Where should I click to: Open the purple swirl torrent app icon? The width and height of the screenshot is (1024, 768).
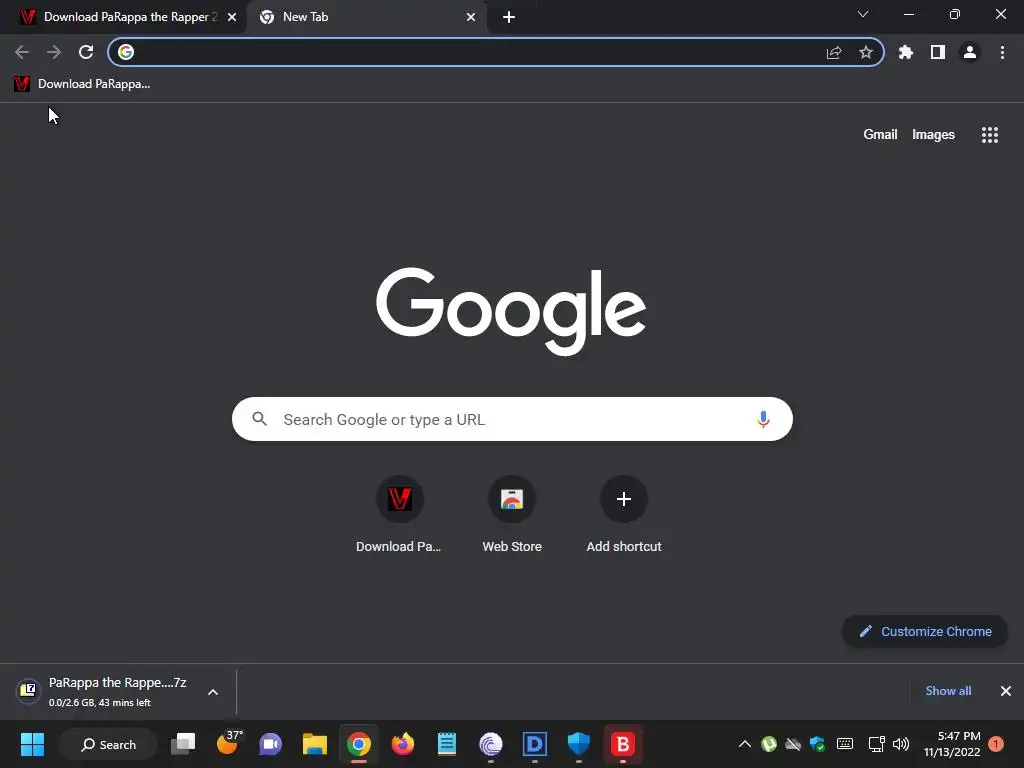[x=490, y=744]
